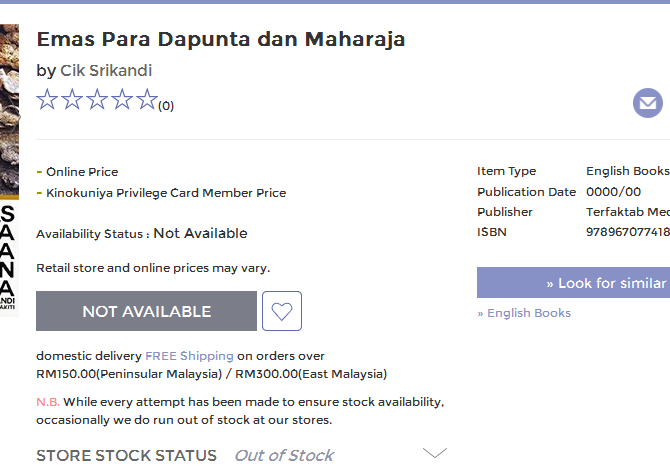Click the review count (0)
This screenshot has width=670, height=470.
166,106
